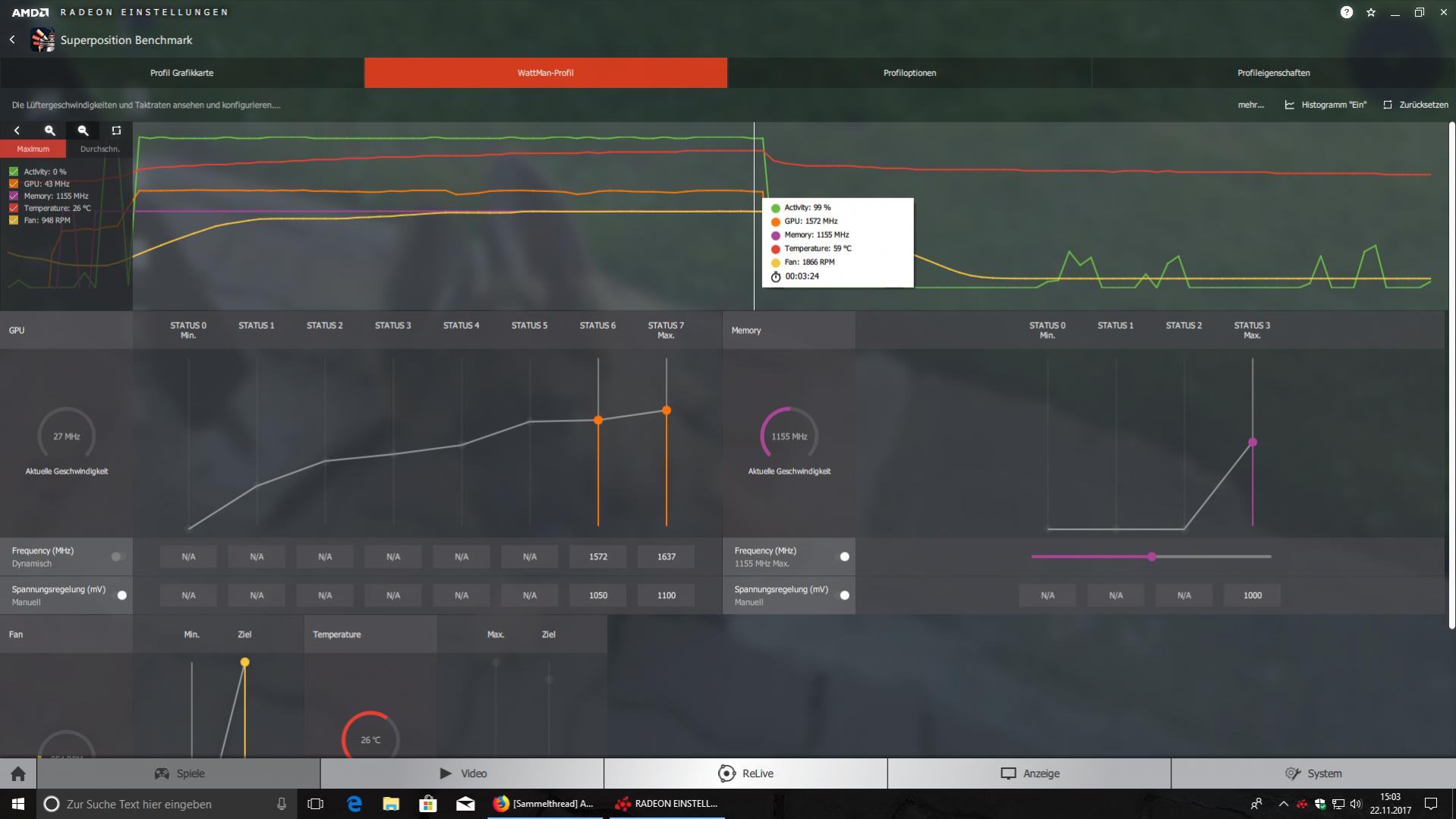The height and width of the screenshot is (819, 1456).
Task: Collapse the histogram legend with the chevron
Action: click(17, 131)
